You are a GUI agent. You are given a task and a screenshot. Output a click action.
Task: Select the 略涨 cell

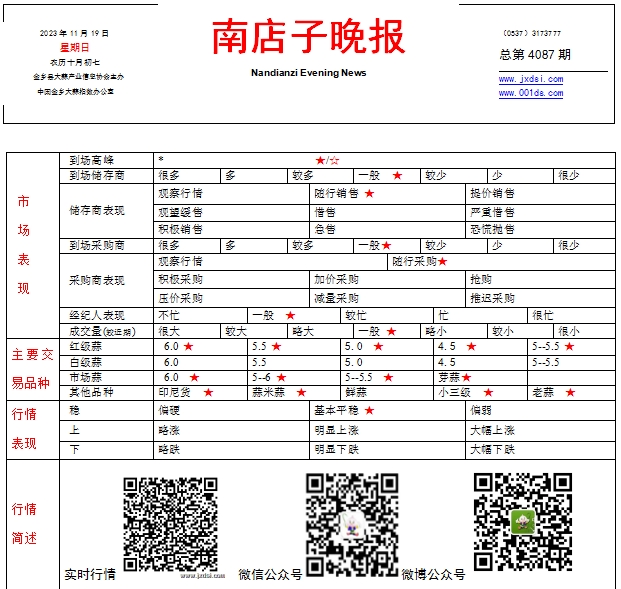(x=231, y=431)
